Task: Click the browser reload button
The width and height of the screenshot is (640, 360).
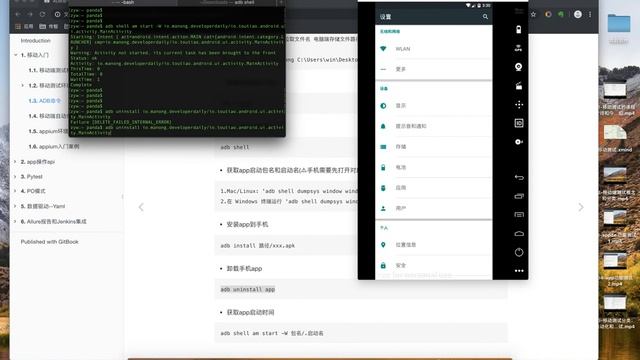Action: pyautogui.click(x=42, y=14)
